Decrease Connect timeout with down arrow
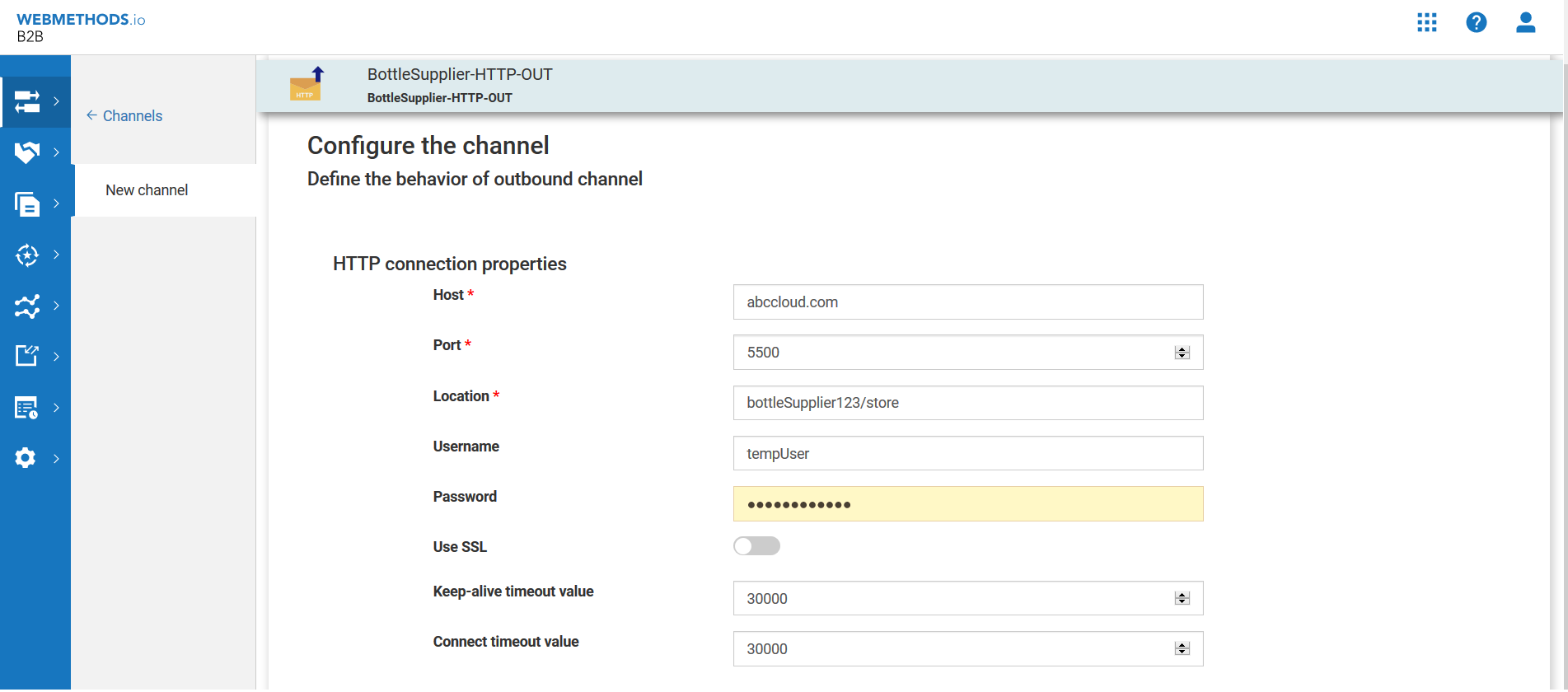1568x692 pixels. pyautogui.click(x=1182, y=652)
